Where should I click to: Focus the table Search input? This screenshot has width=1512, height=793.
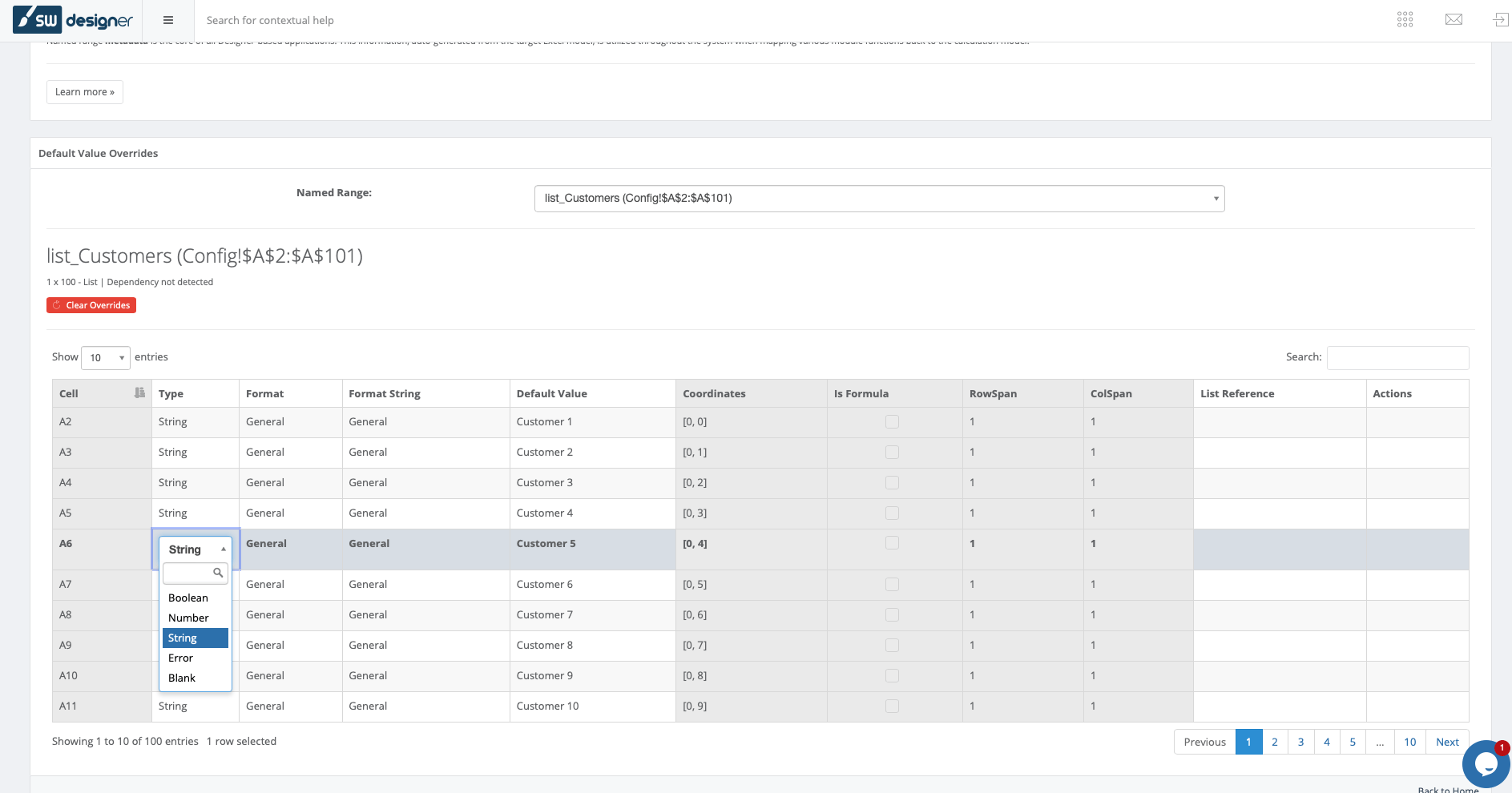(x=1397, y=357)
